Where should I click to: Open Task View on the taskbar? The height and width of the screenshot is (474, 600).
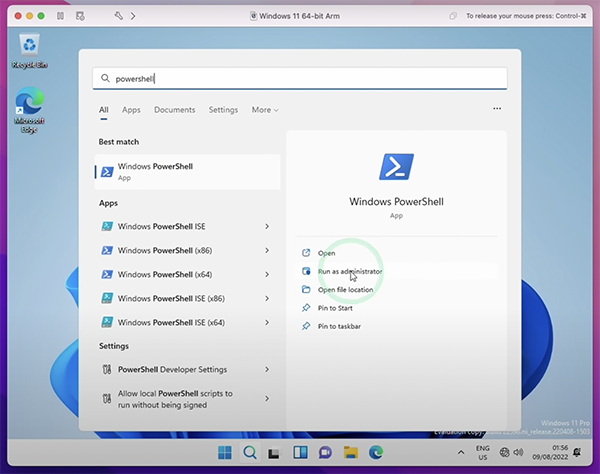[275, 453]
